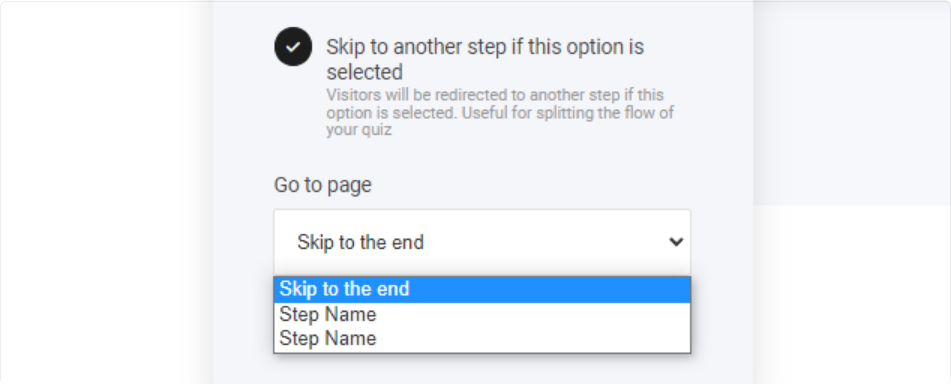This screenshot has height=384, width=951.
Task: Click the gray description starting "Visitors will be redirected"
Action: point(500,113)
